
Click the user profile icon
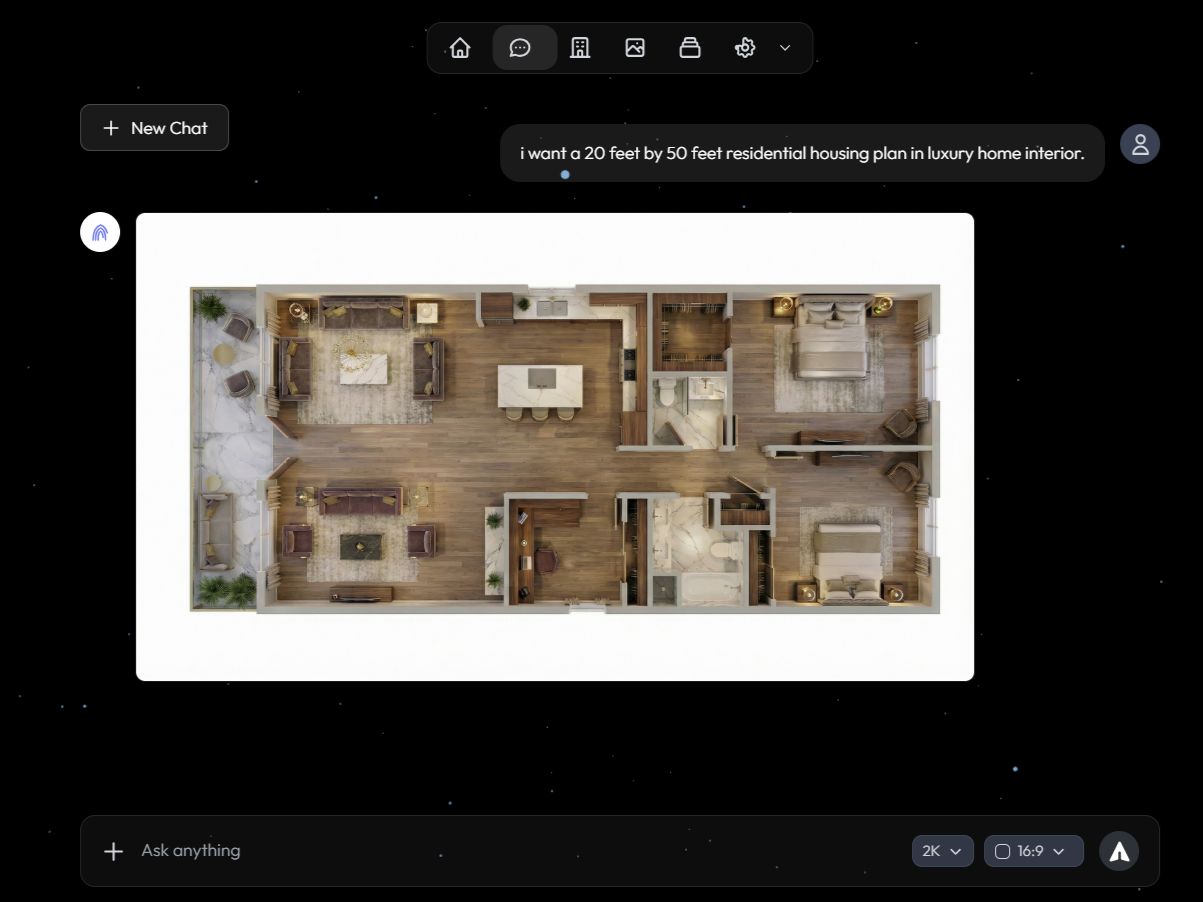point(1139,144)
